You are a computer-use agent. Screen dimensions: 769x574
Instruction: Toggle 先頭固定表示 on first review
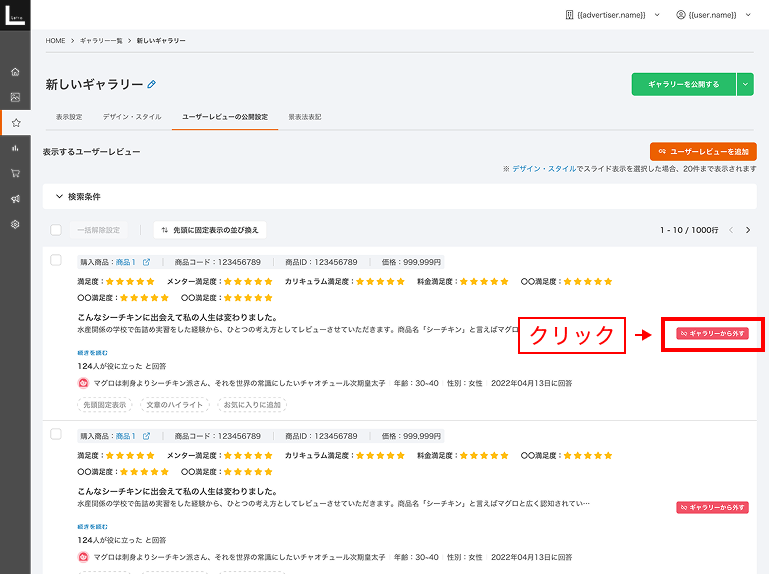105,405
